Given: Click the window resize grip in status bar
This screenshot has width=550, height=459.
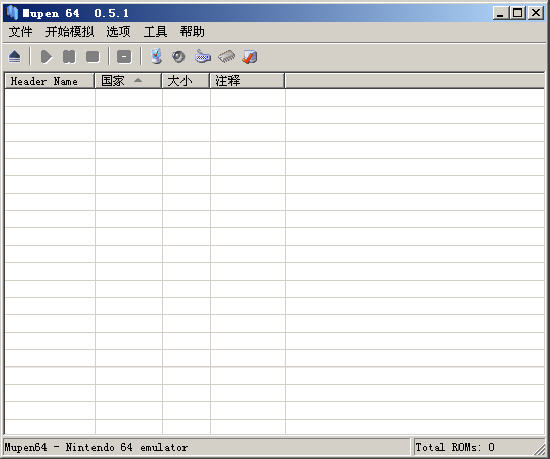Looking at the screenshot, I should click(540, 449).
